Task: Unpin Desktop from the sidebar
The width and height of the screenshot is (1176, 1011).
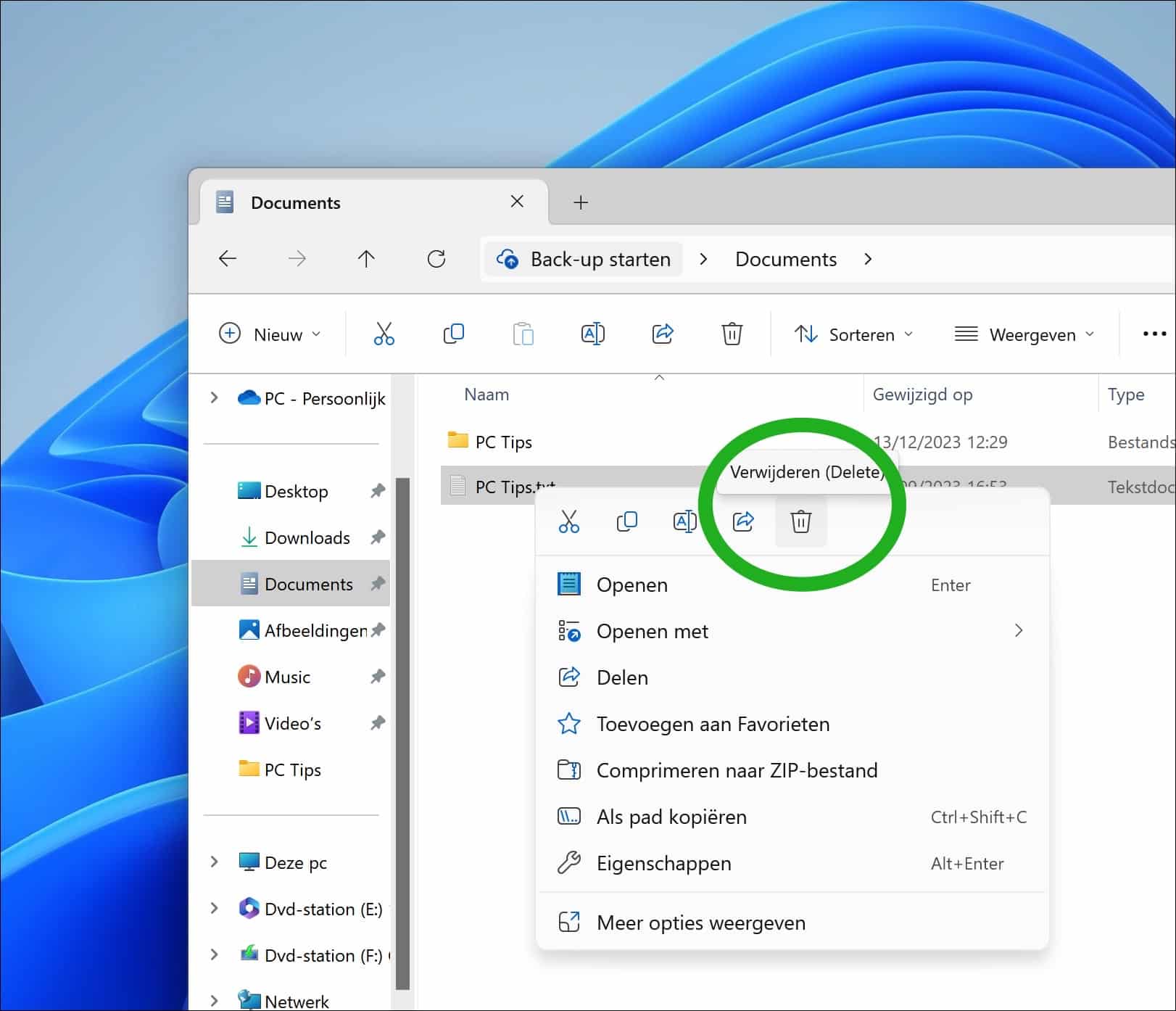Action: coord(378,491)
